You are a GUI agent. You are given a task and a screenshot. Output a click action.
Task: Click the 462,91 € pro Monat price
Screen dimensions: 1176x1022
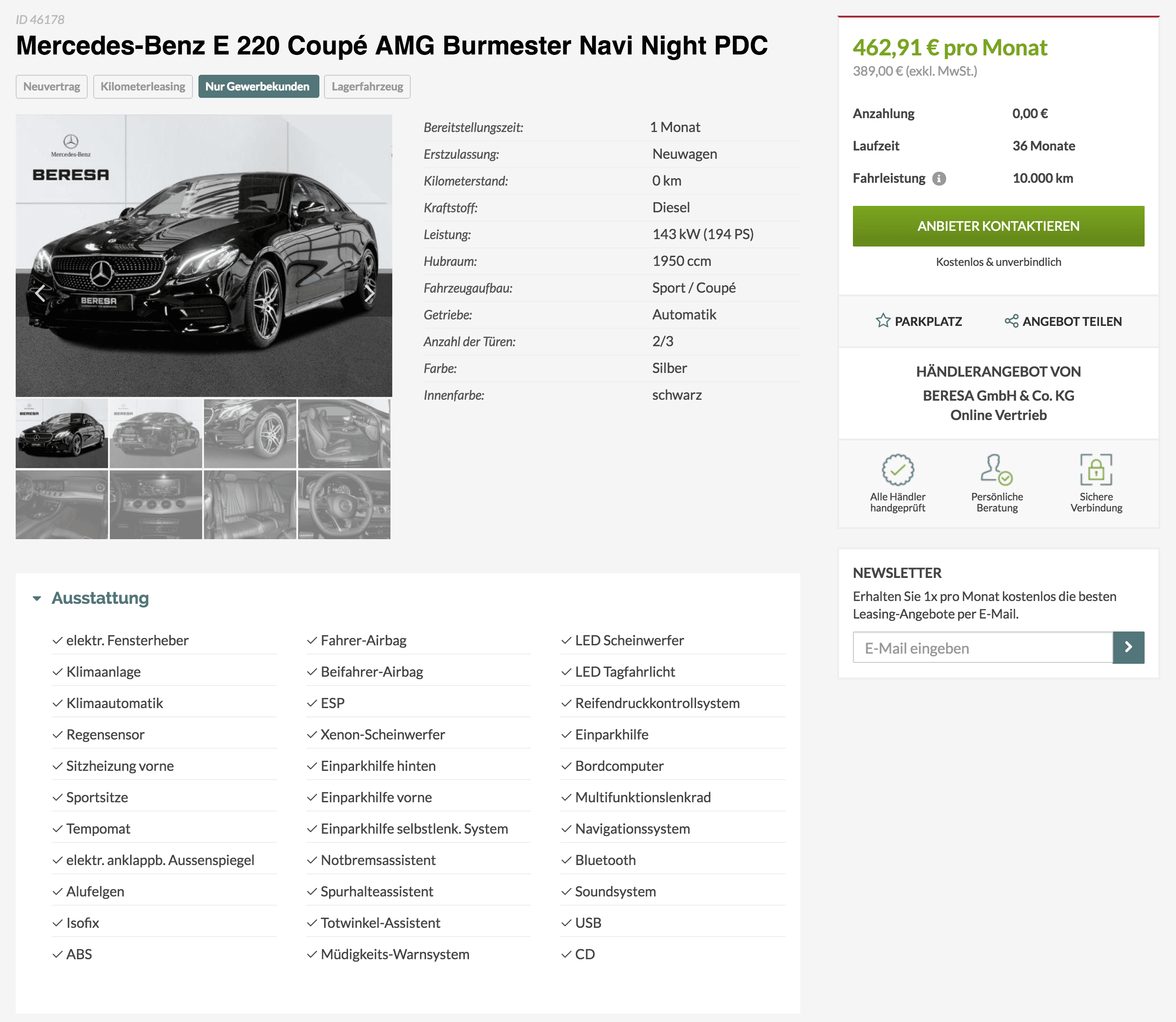point(949,48)
